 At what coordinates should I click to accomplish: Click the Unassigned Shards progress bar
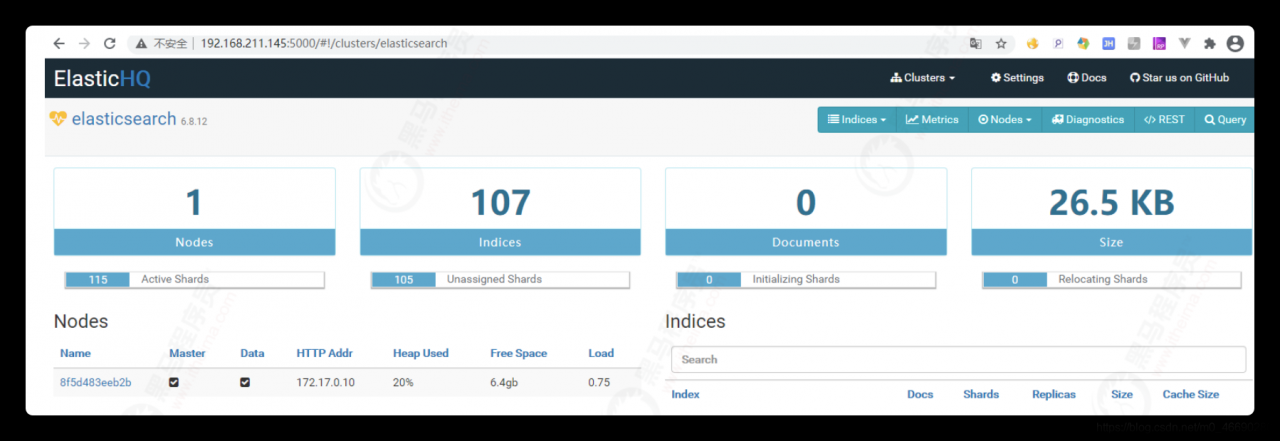(501, 280)
